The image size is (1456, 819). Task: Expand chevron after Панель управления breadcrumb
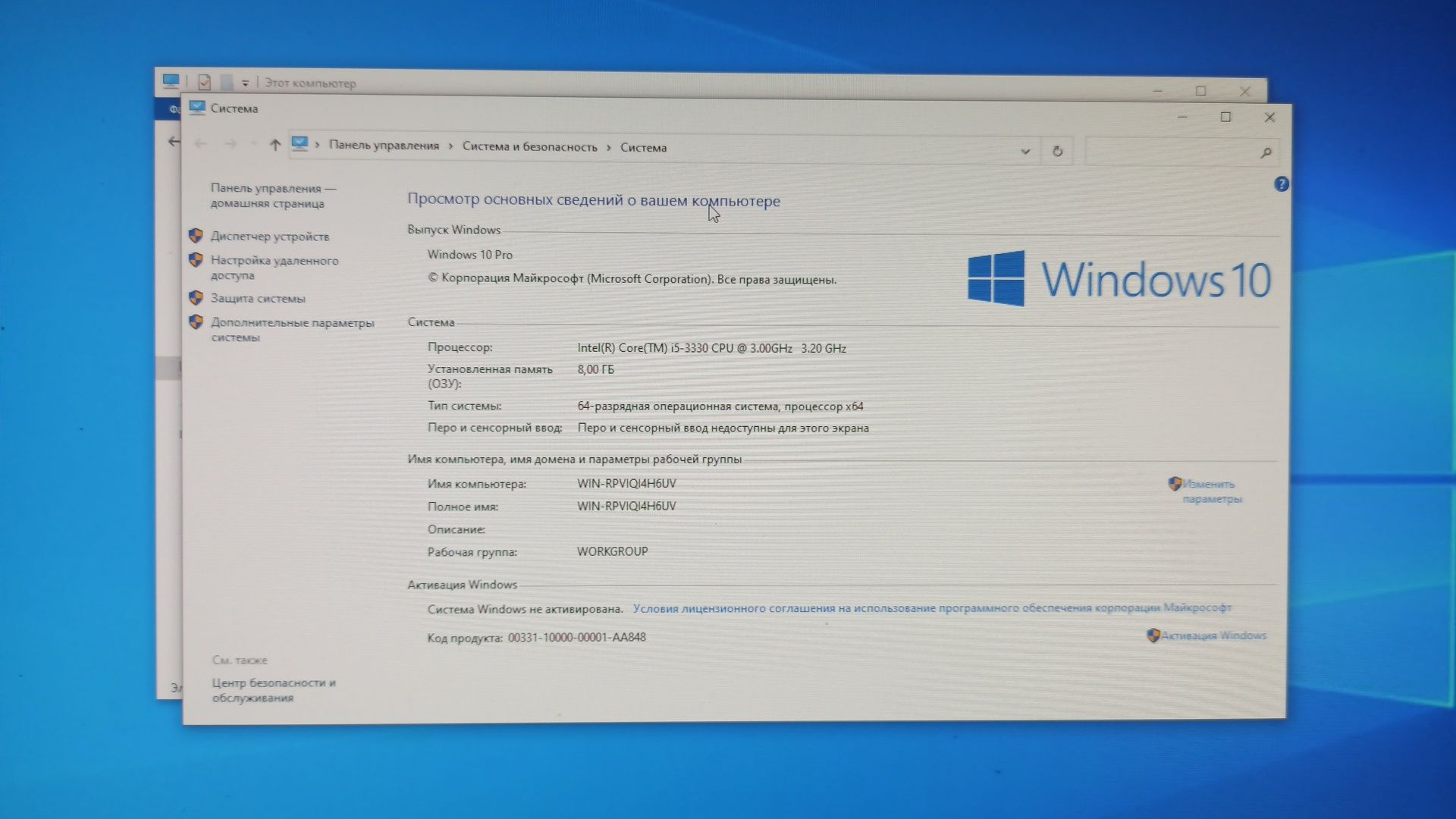point(450,146)
